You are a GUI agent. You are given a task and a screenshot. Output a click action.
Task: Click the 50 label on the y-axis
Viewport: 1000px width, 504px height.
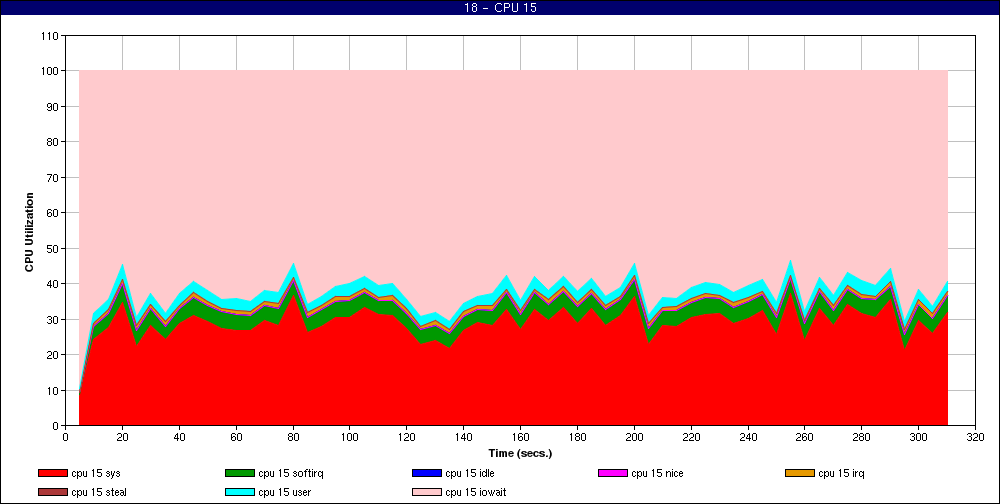point(54,248)
